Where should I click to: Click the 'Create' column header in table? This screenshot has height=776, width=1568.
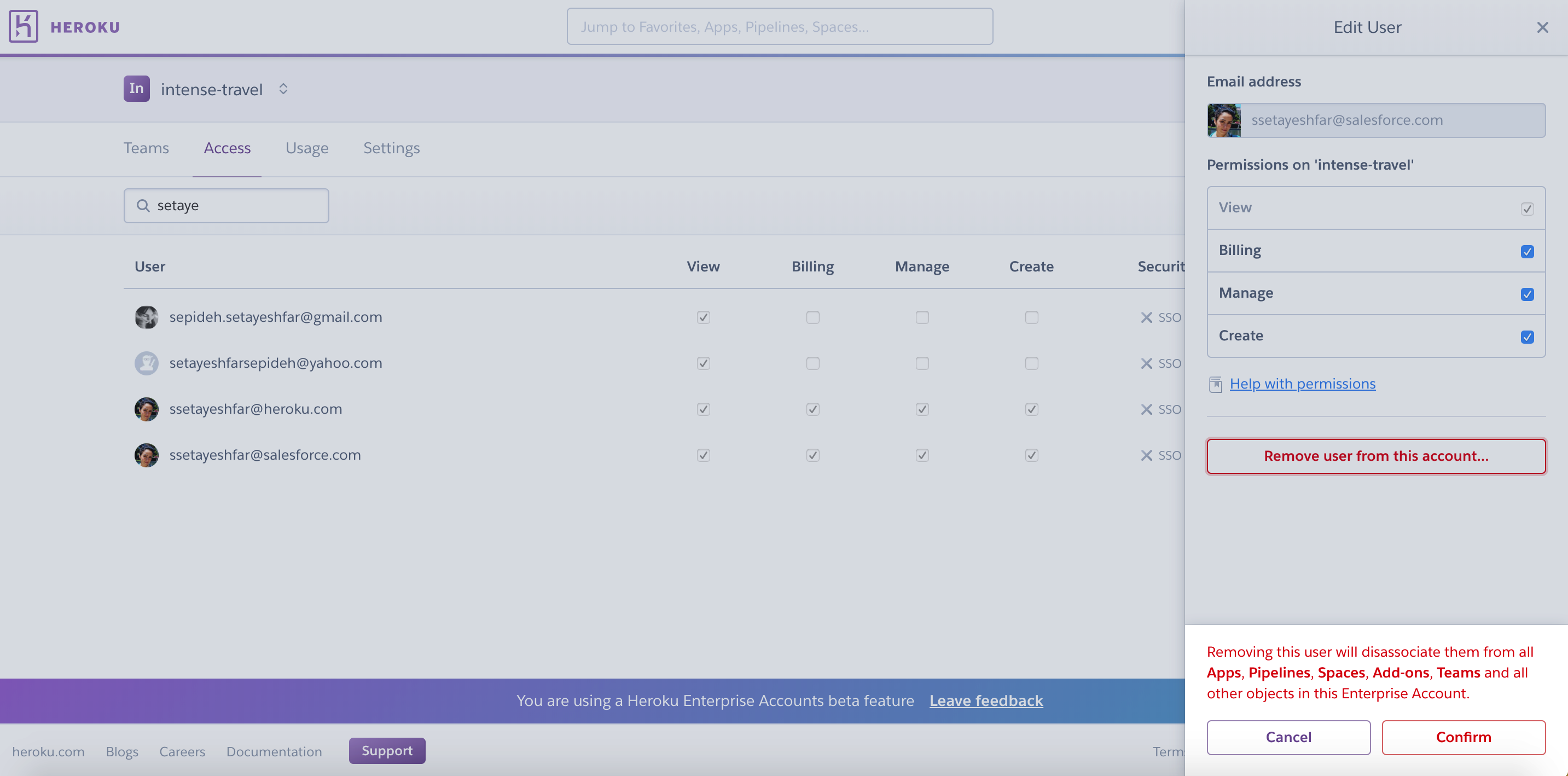(x=1031, y=267)
